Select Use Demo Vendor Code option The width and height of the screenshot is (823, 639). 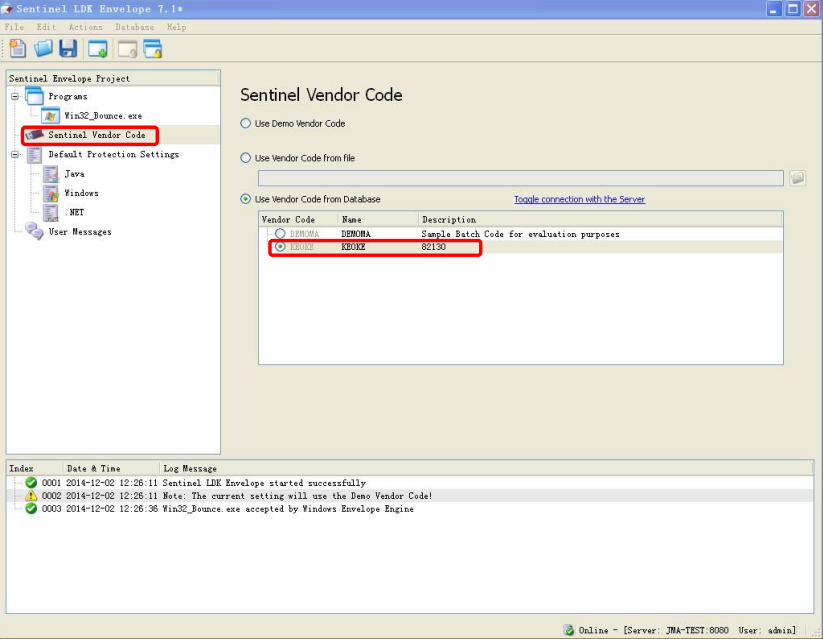pos(246,124)
